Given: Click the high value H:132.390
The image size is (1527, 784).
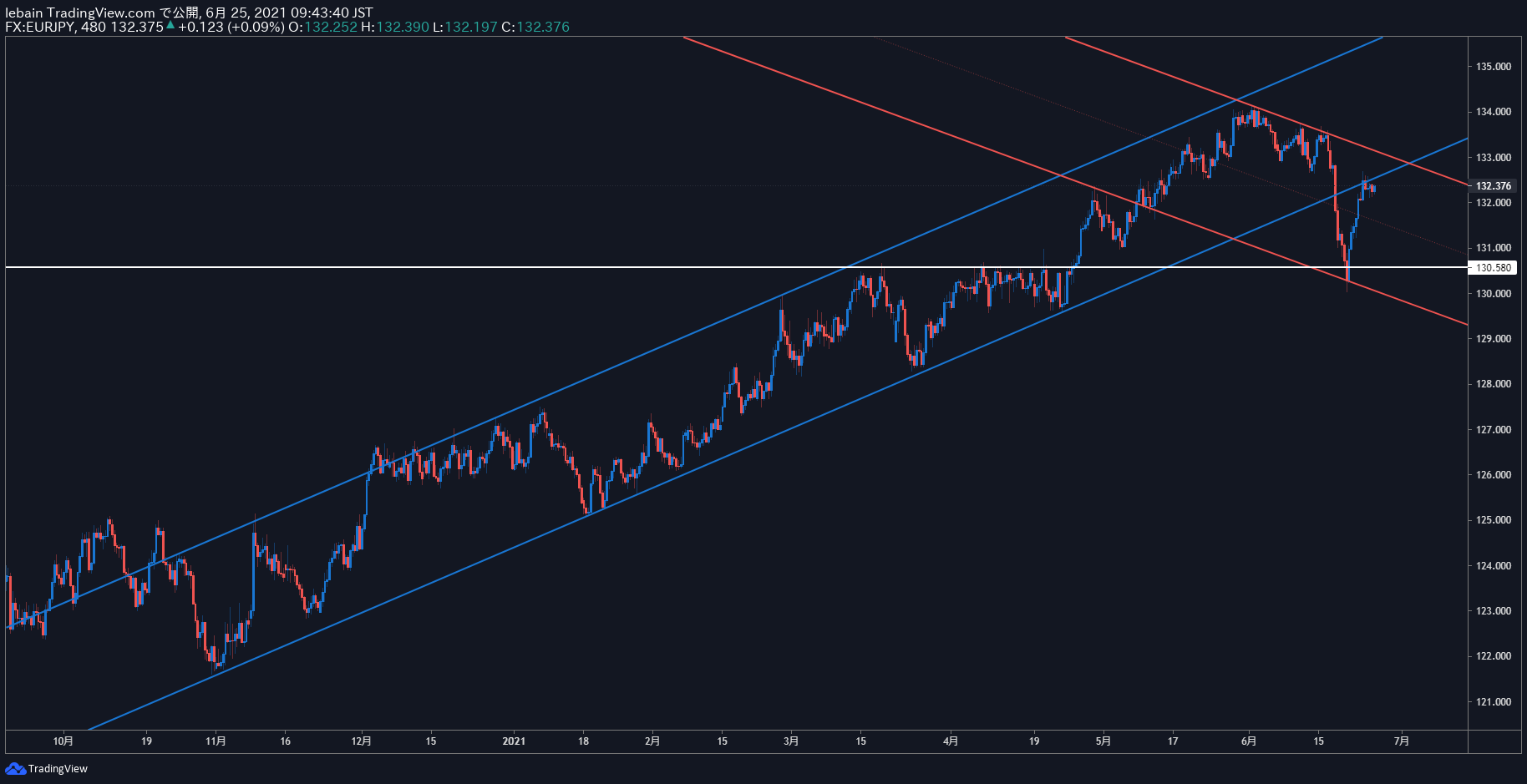Looking at the screenshot, I should pos(395,27).
